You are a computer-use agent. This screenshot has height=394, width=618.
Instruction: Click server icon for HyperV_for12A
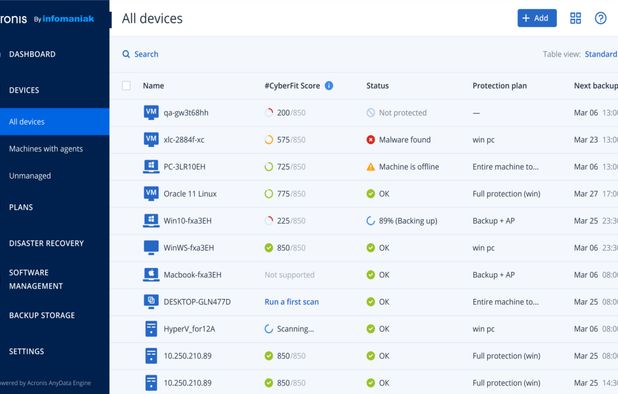151,329
